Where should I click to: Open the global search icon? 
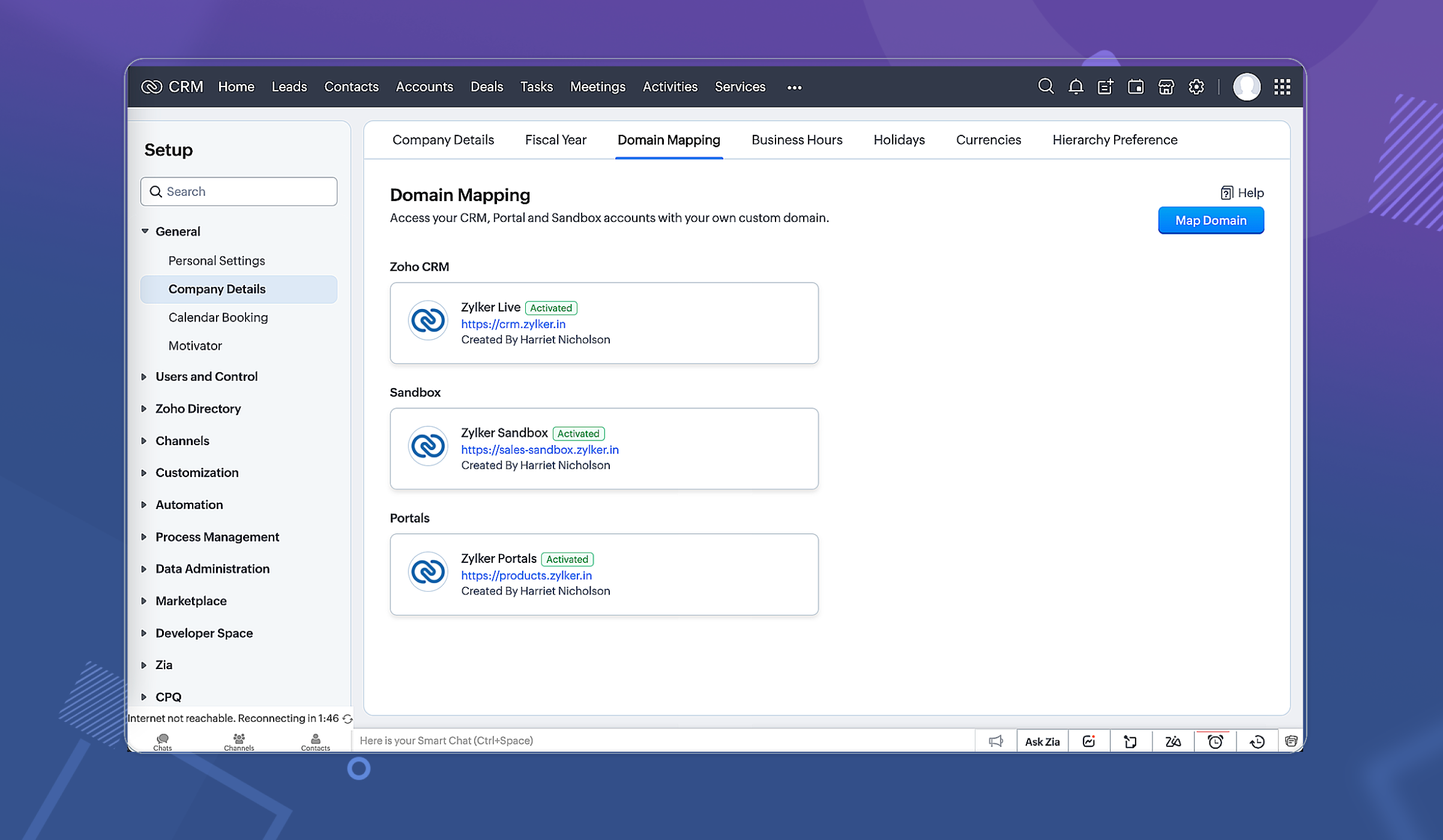pyautogui.click(x=1046, y=87)
